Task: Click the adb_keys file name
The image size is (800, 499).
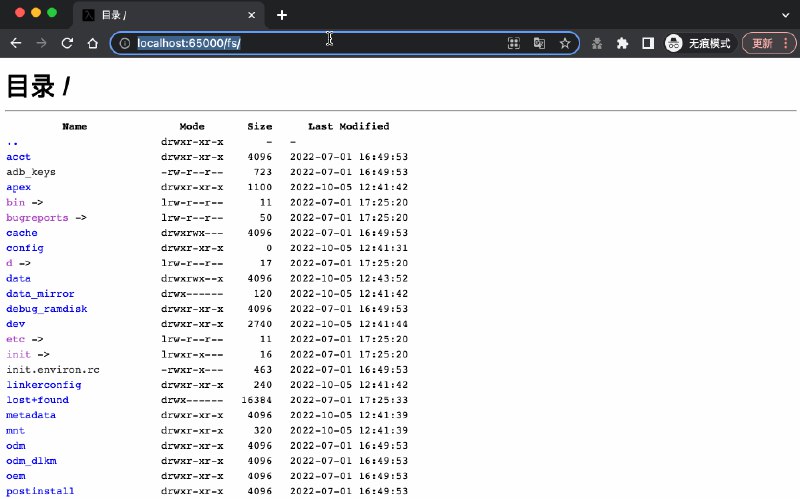Action: pyautogui.click(x=31, y=172)
